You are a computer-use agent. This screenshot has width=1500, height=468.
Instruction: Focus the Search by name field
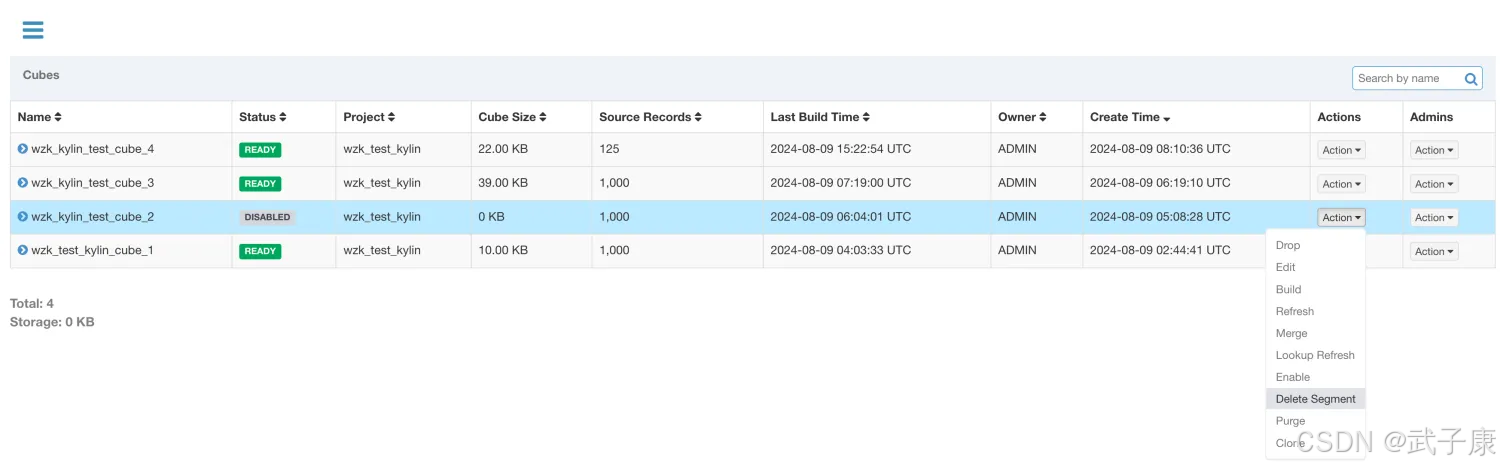tap(1405, 79)
